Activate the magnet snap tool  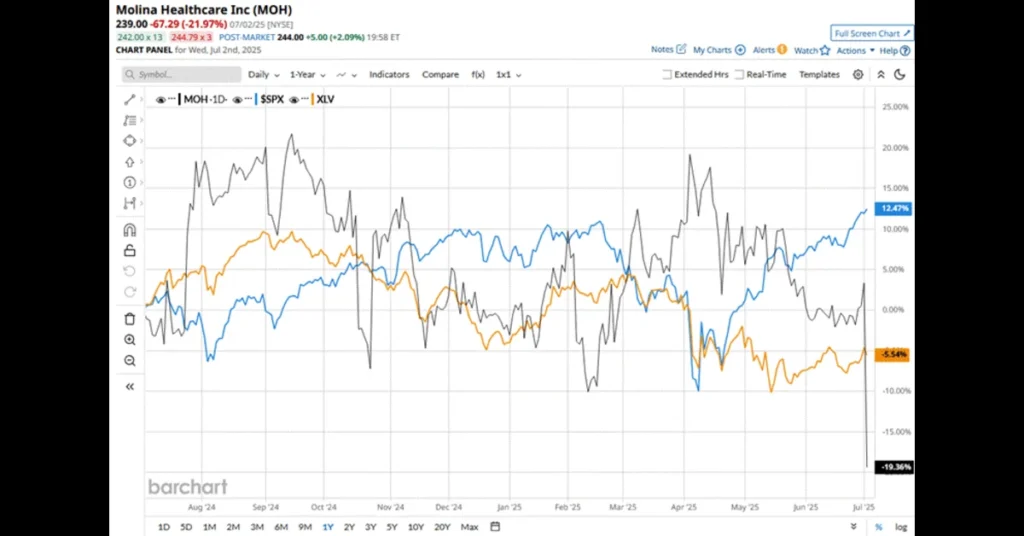pyautogui.click(x=129, y=230)
